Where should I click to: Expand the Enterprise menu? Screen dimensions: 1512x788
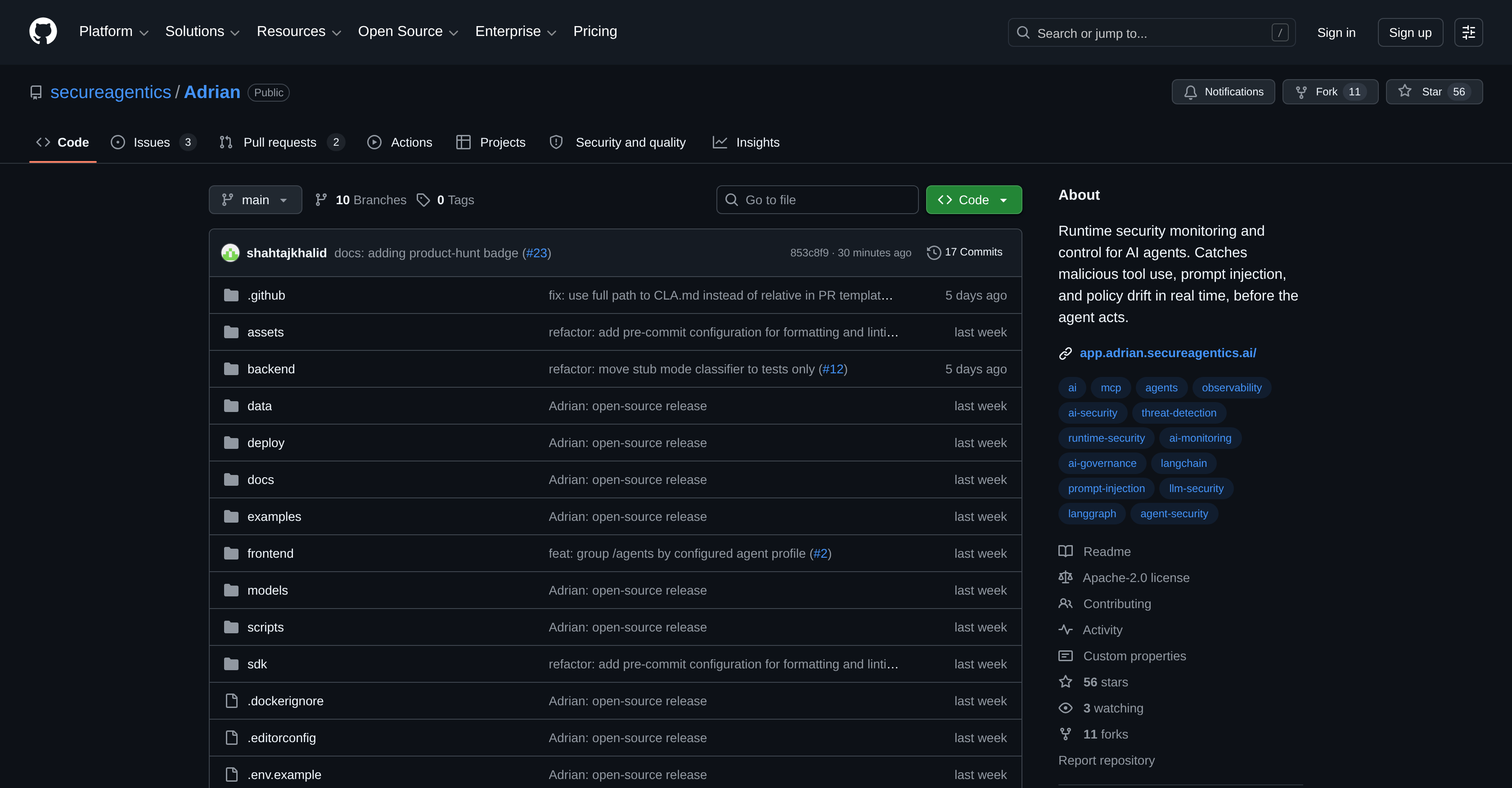[515, 31]
